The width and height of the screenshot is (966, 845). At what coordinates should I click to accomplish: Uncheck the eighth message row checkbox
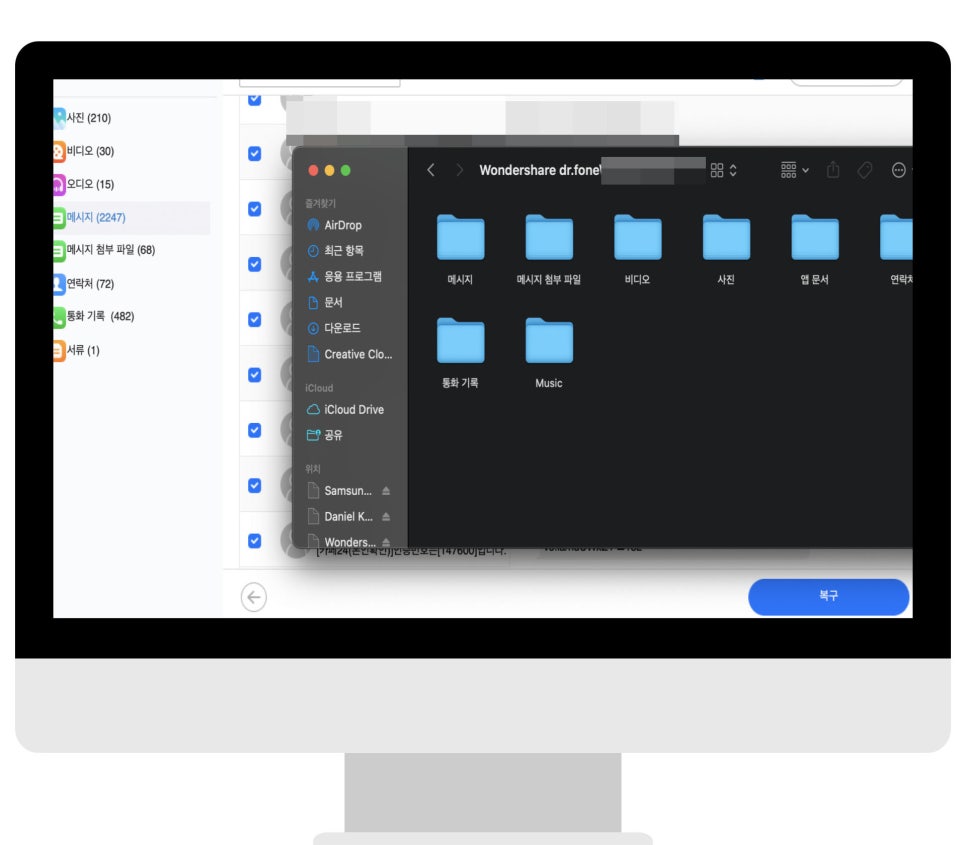(x=254, y=485)
